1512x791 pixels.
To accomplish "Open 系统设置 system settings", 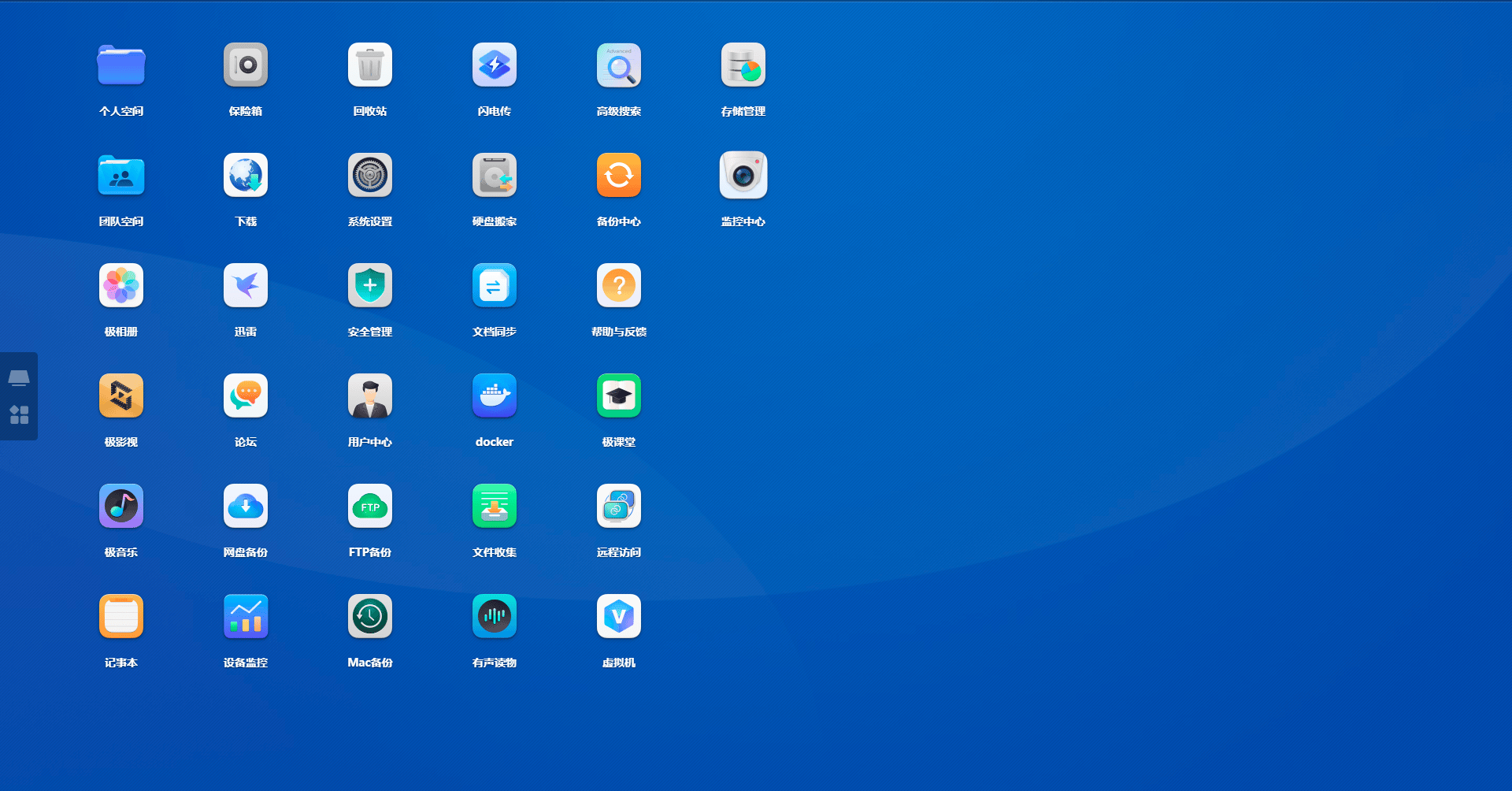I will point(370,175).
